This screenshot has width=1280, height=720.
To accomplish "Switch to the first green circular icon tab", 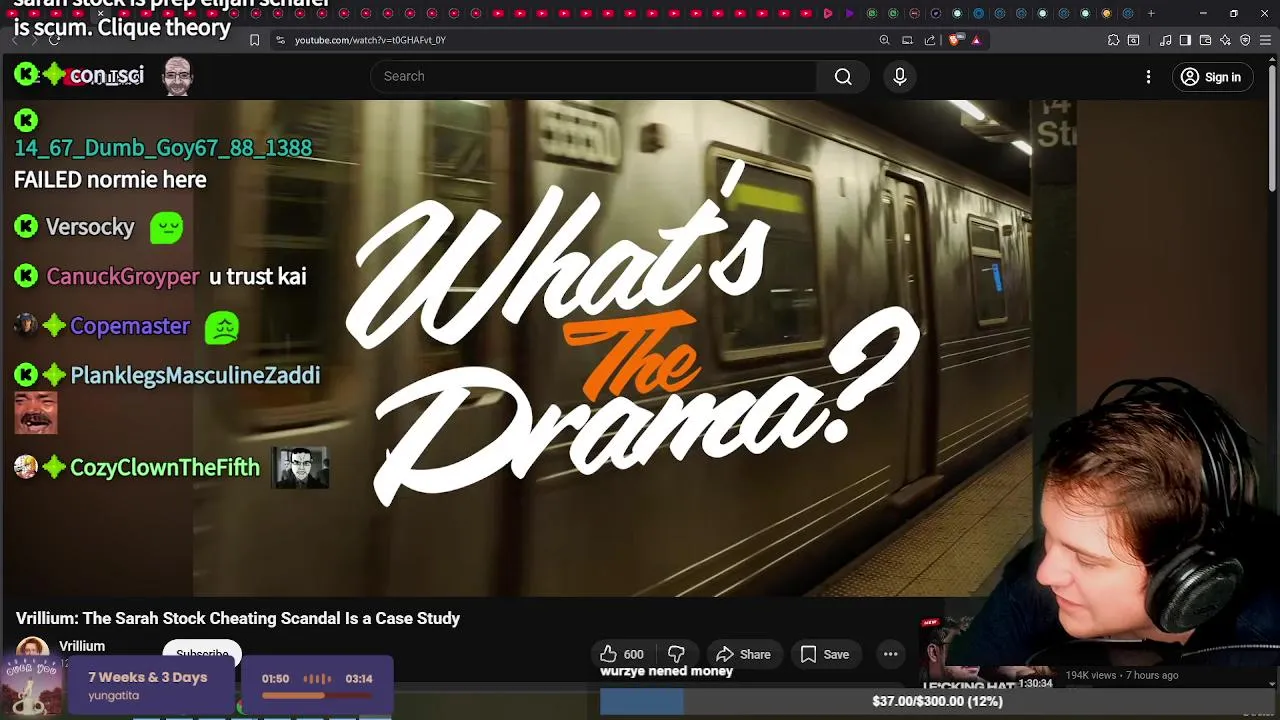I will point(871,13).
